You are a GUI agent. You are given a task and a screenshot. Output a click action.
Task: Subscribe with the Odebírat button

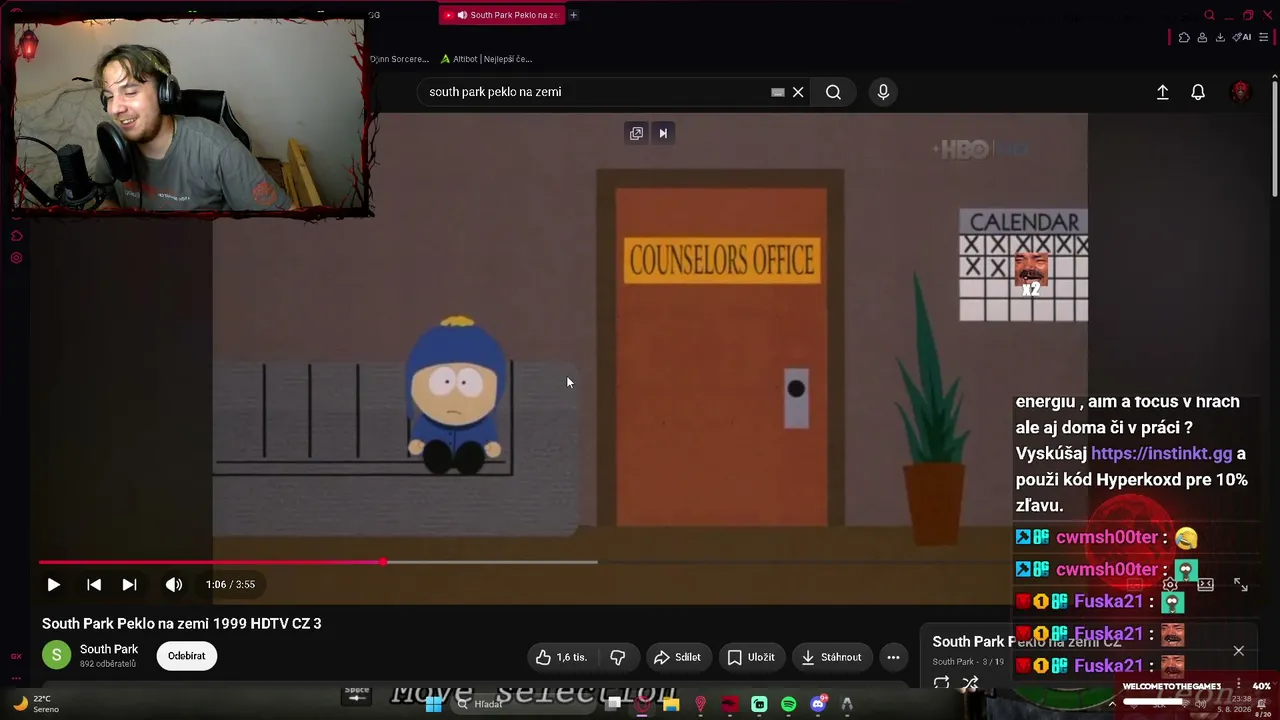(x=186, y=656)
